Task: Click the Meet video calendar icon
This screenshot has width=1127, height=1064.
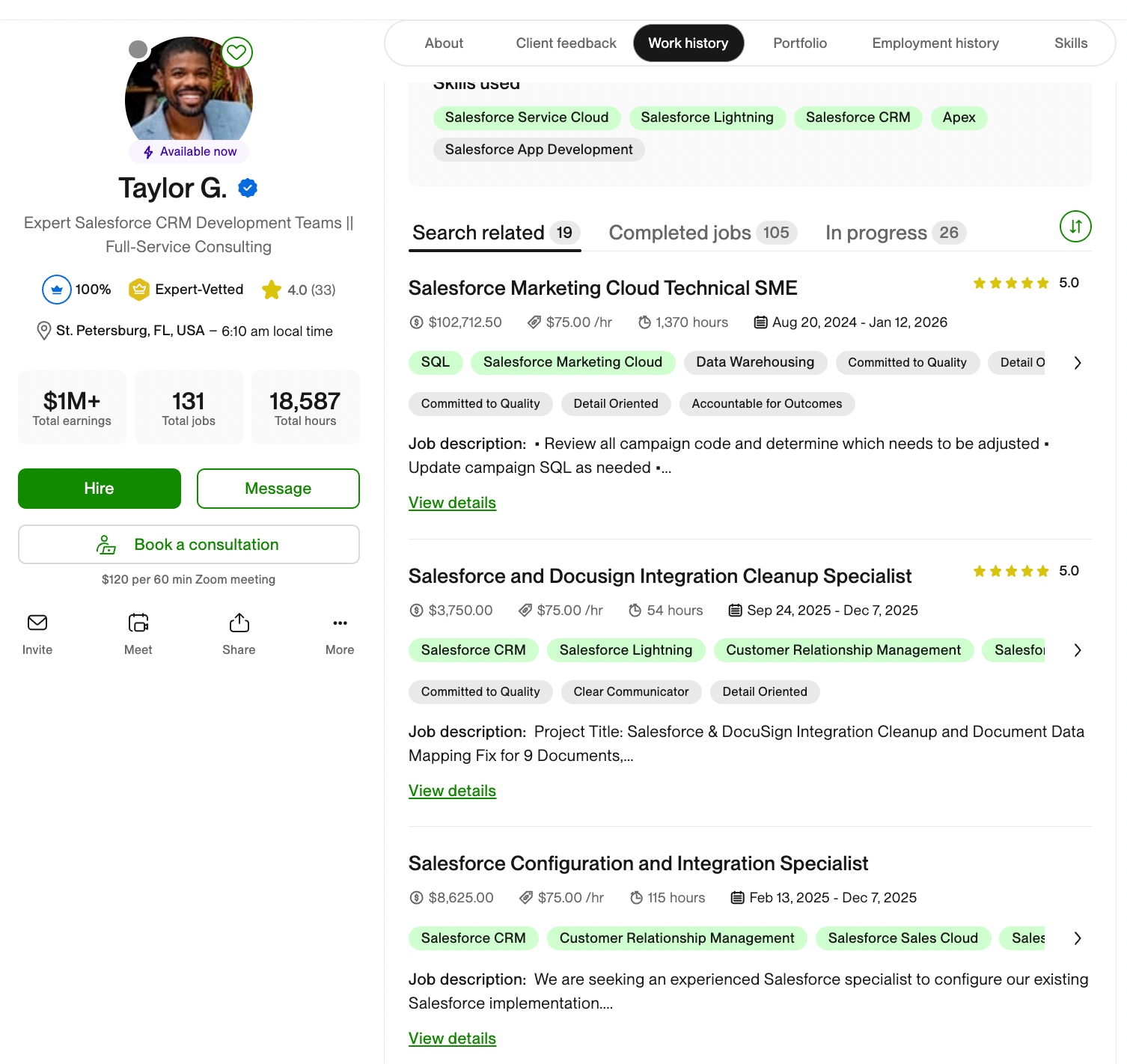Action: [138, 623]
